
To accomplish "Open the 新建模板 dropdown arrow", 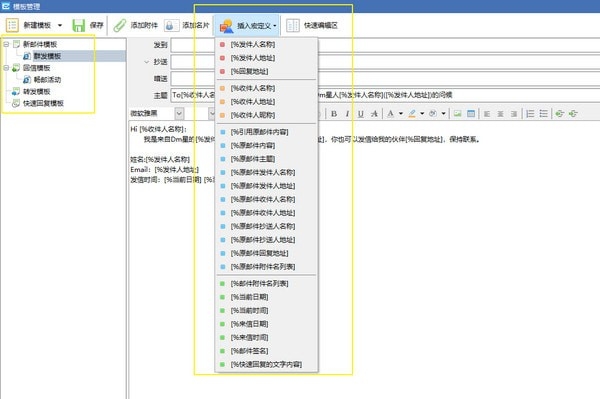I will coord(60,26).
